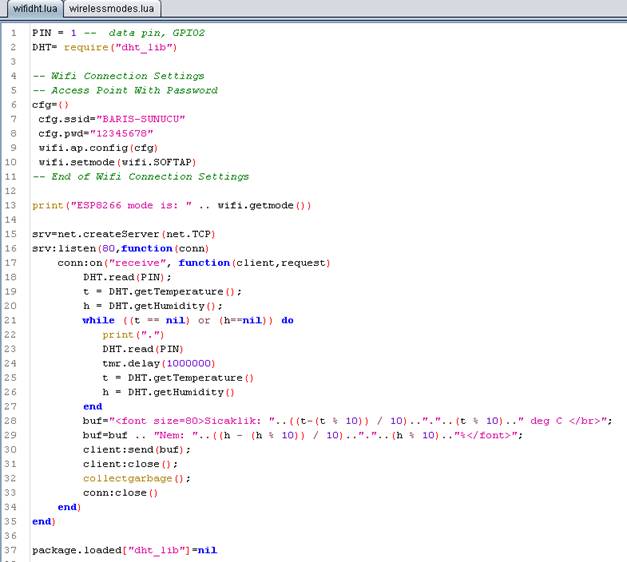Screen dimensions: 627x562
Task: Click the require keyword on line 2
Action: click(x=86, y=47)
